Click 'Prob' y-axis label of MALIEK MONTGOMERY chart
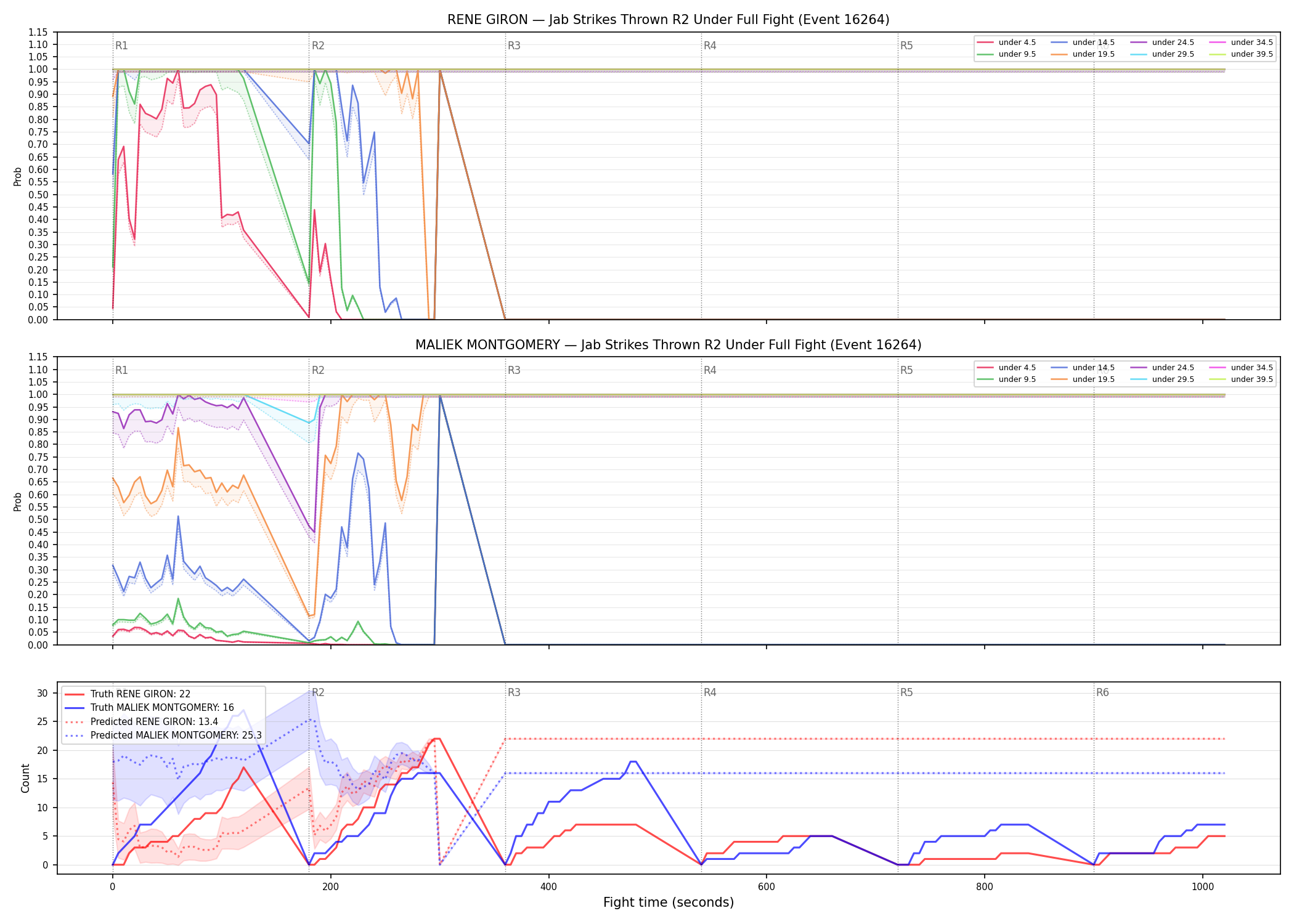 pyautogui.click(x=18, y=501)
